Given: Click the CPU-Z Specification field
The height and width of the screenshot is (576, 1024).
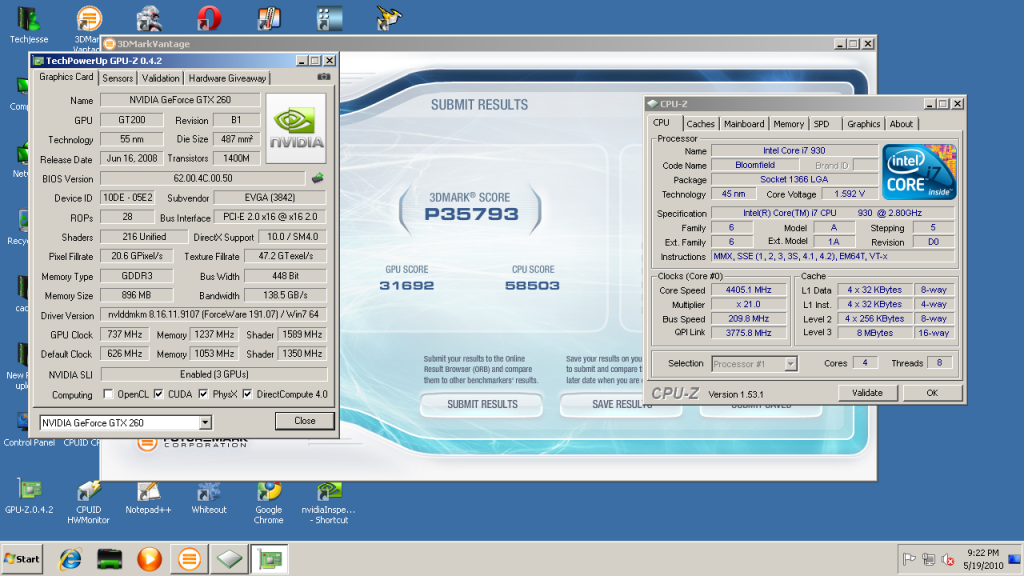Looking at the screenshot, I should pyautogui.click(x=833, y=213).
